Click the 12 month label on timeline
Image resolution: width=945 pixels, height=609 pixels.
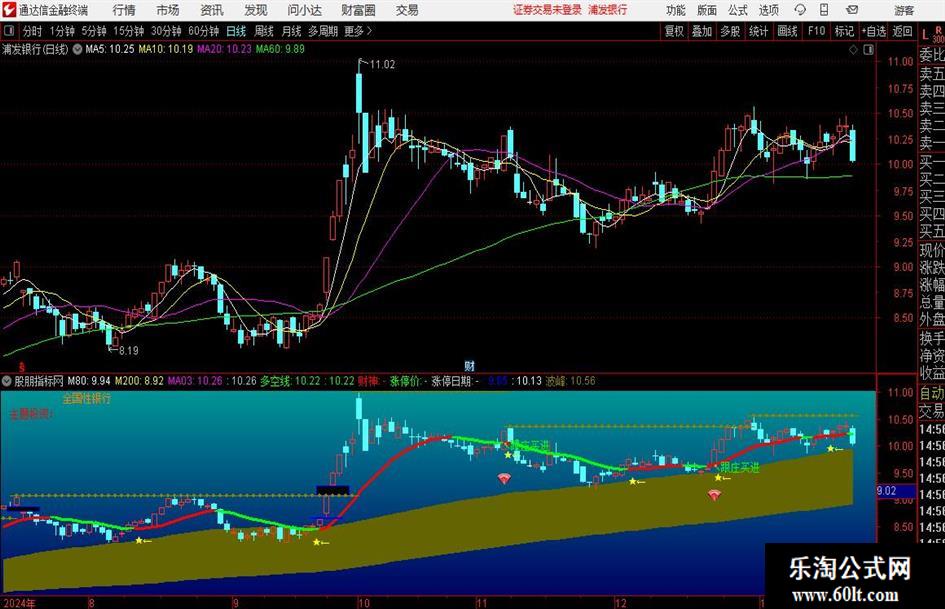[620, 602]
